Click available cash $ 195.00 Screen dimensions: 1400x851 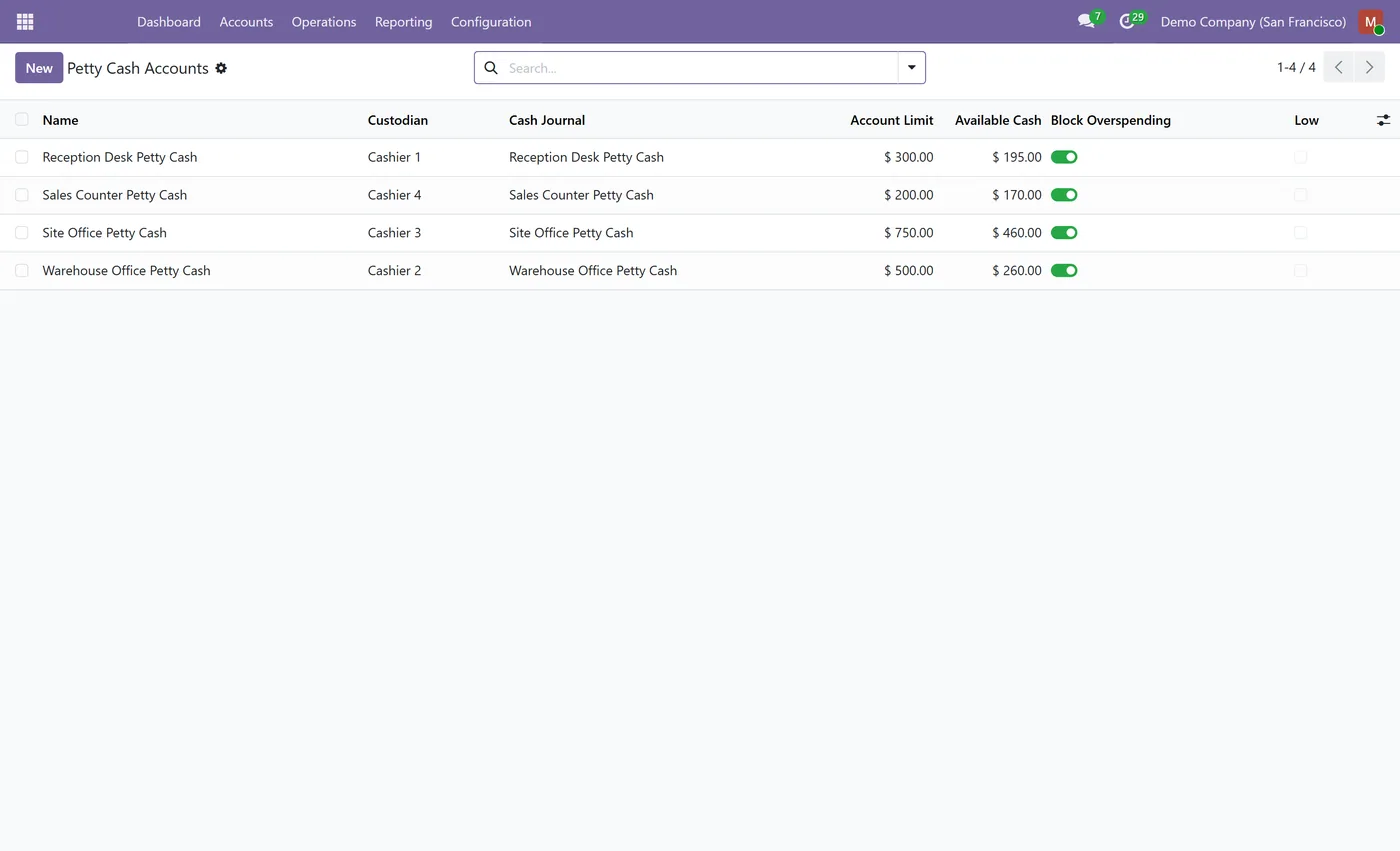click(1017, 157)
